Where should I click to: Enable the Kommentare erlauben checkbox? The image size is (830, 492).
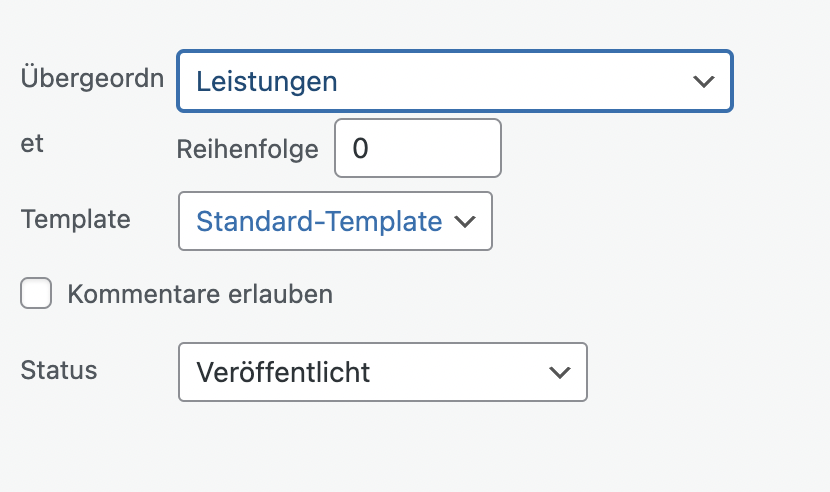(x=36, y=293)
